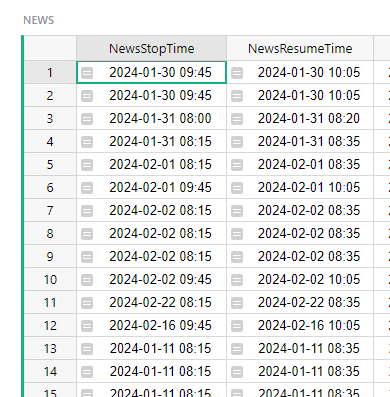
Task: Select resume time cell 2024-02-01 10:05
Action: (300, 187)
